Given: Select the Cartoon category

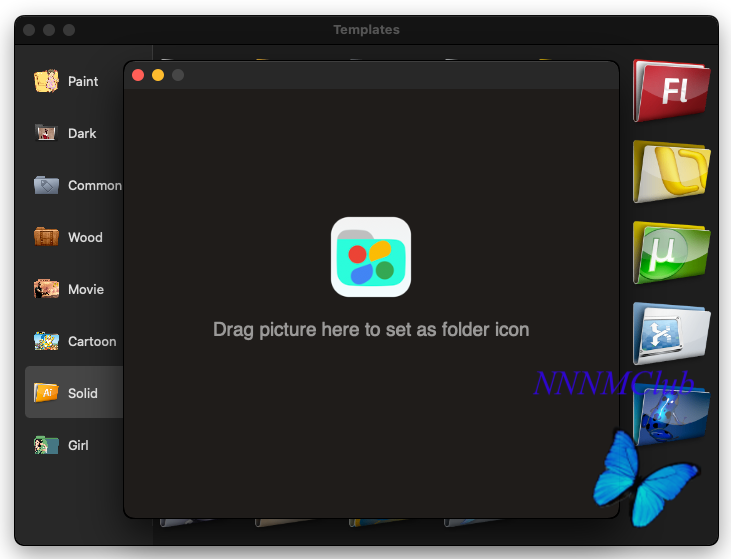Looking at the screenshot, I should [75, 341].
